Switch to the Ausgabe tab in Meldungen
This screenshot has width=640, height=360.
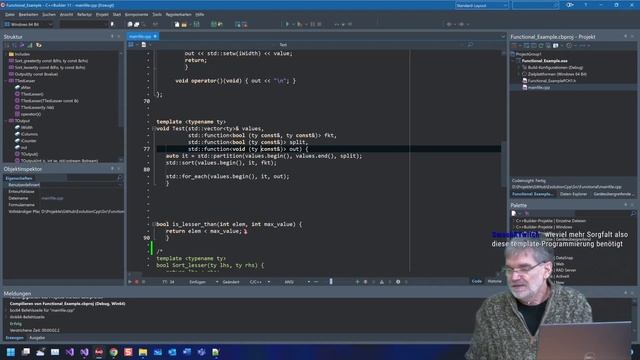[37, 338]
